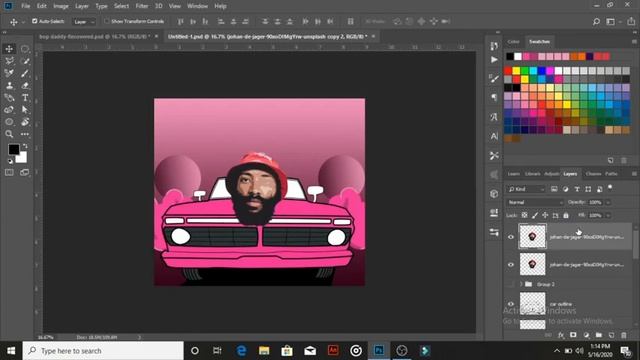Screen dimensions: 640x360
Task: Switch to the Color panel tab
Action: (x=513, y=42)
